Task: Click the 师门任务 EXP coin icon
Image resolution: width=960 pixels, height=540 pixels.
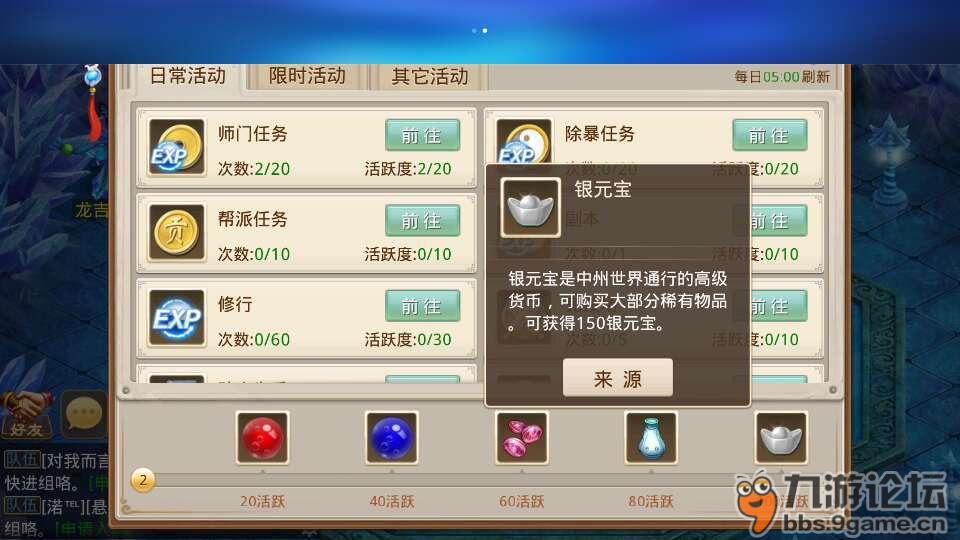Action: 177,148
